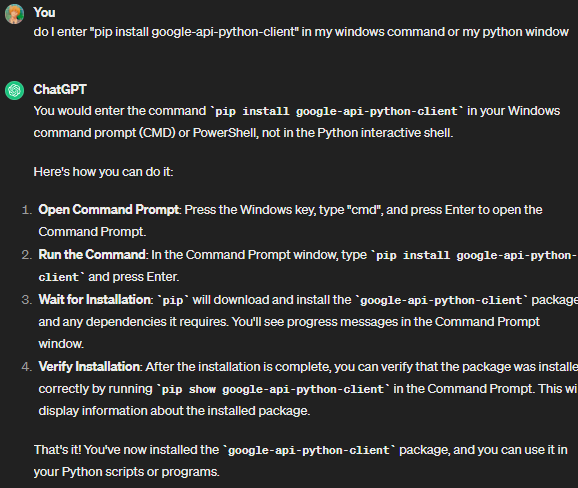Click the pip show google-api-python-client code

click(273, 389)
